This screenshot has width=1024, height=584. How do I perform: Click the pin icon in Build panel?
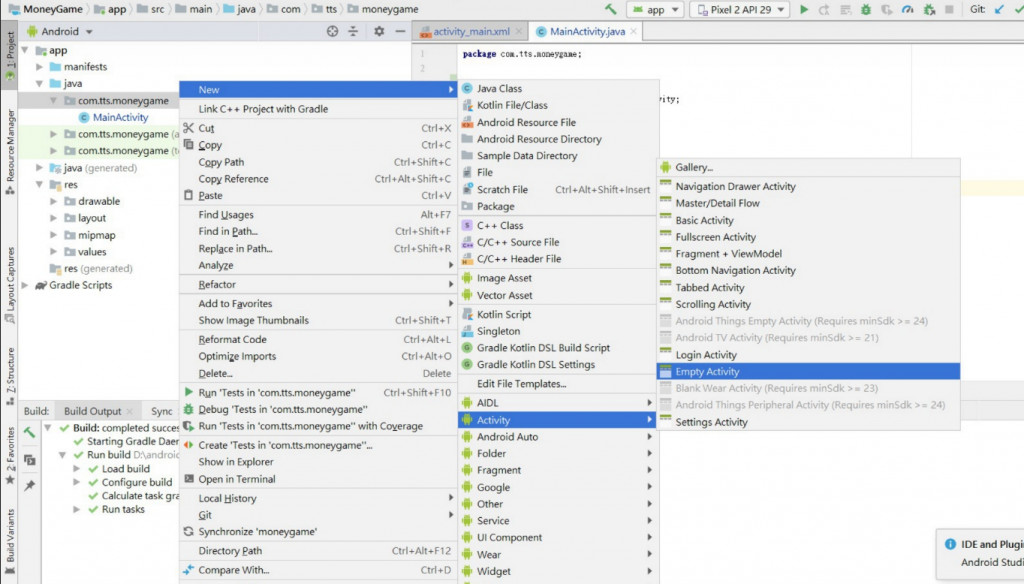29,485
